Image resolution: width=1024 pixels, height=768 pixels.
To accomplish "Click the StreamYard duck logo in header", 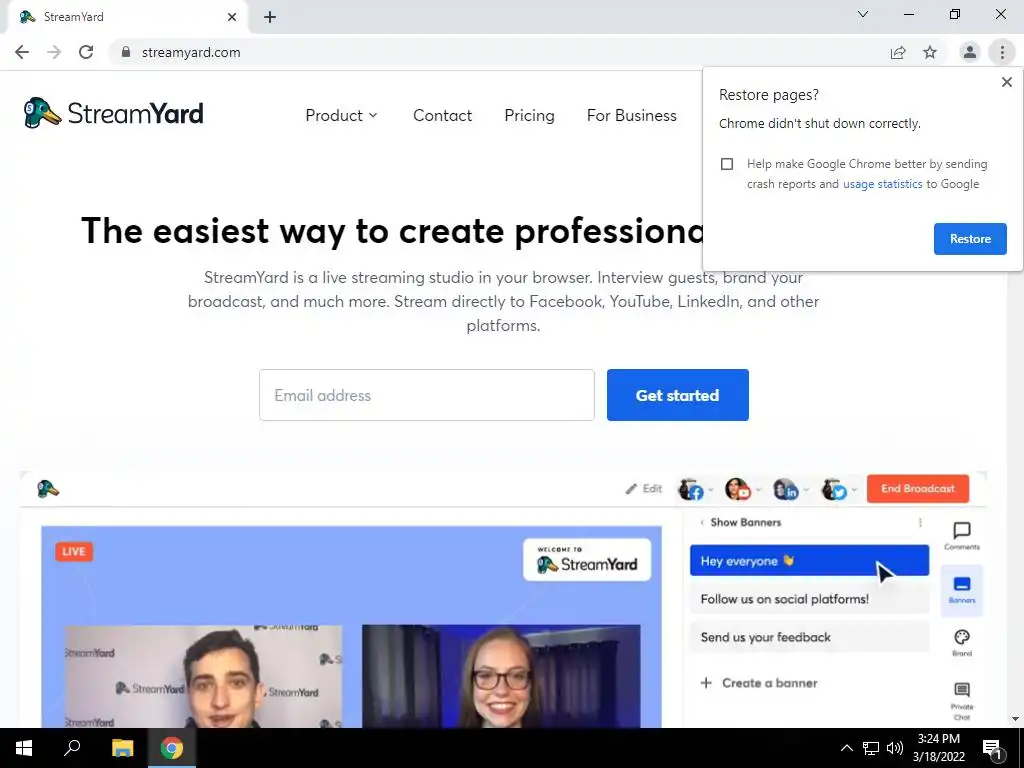I will (x=113, y=114).
